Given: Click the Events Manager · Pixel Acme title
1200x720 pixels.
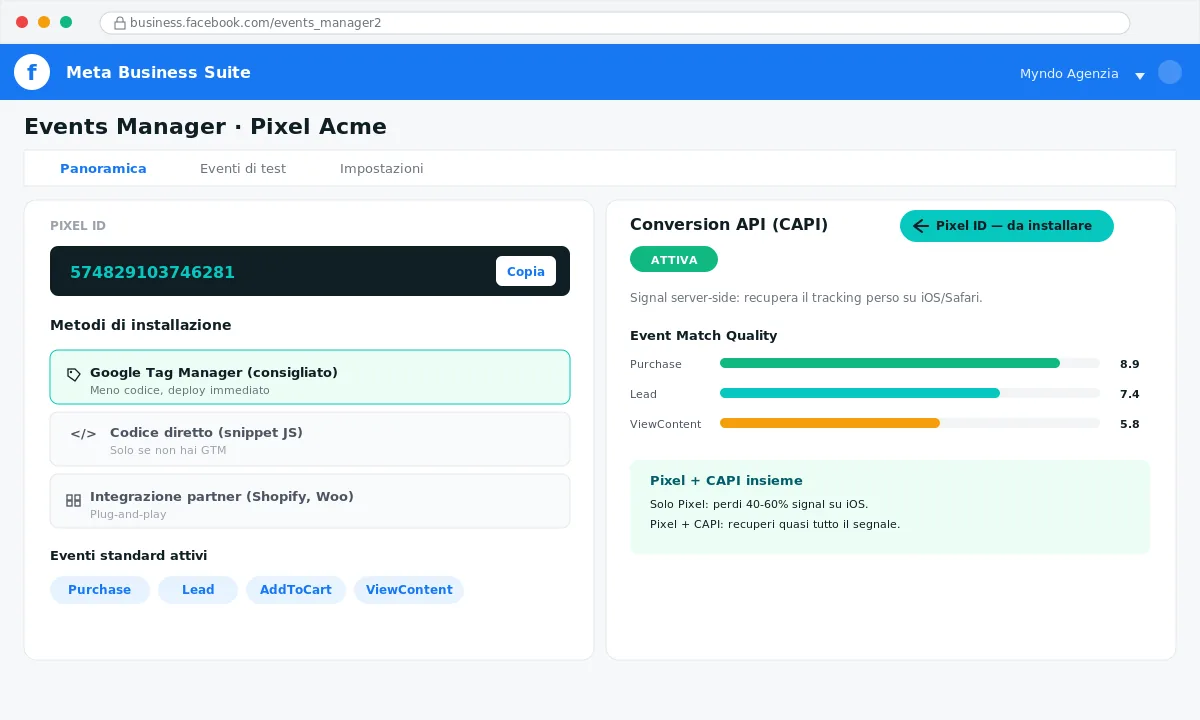Looking at the screenshot, I should (205, 127).
